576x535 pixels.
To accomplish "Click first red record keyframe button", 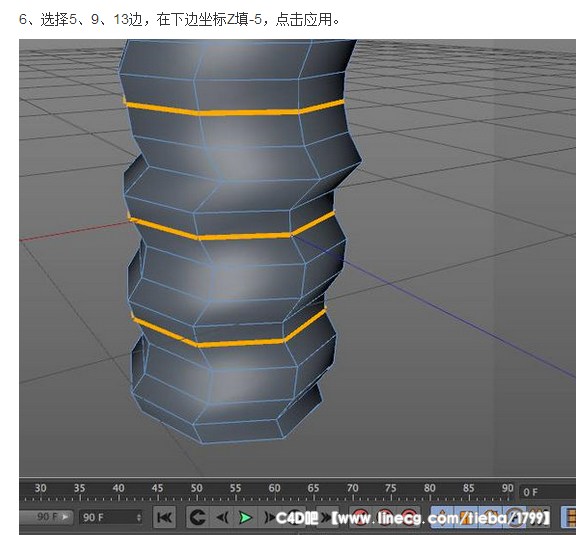I will 360,517.
